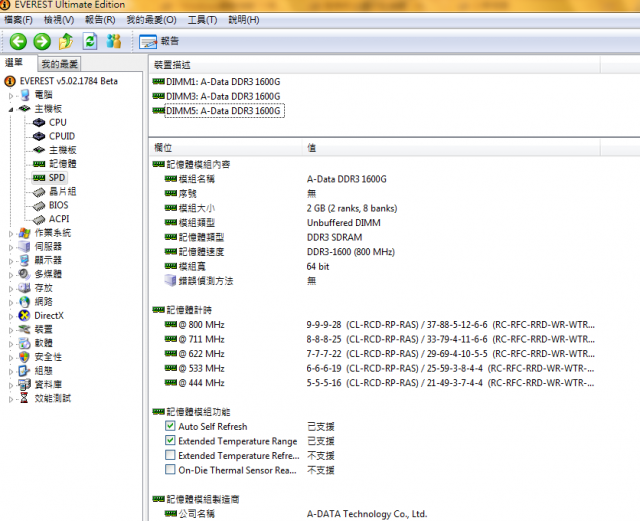Expand the 顯示器 tree node
This screenshot has width=640, height=521.
[11, 261]
